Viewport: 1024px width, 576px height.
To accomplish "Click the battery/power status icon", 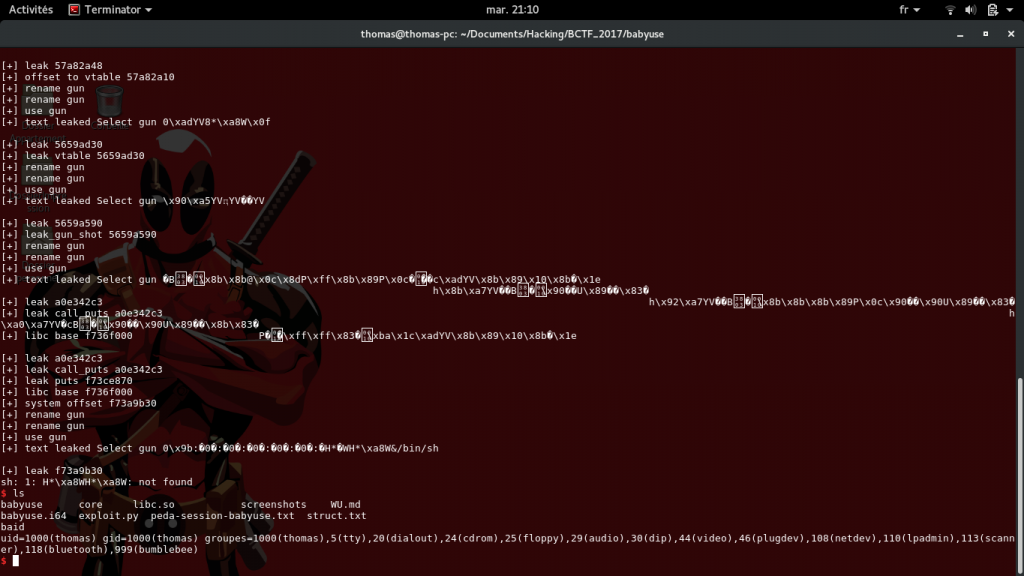I will click(993, 10).
